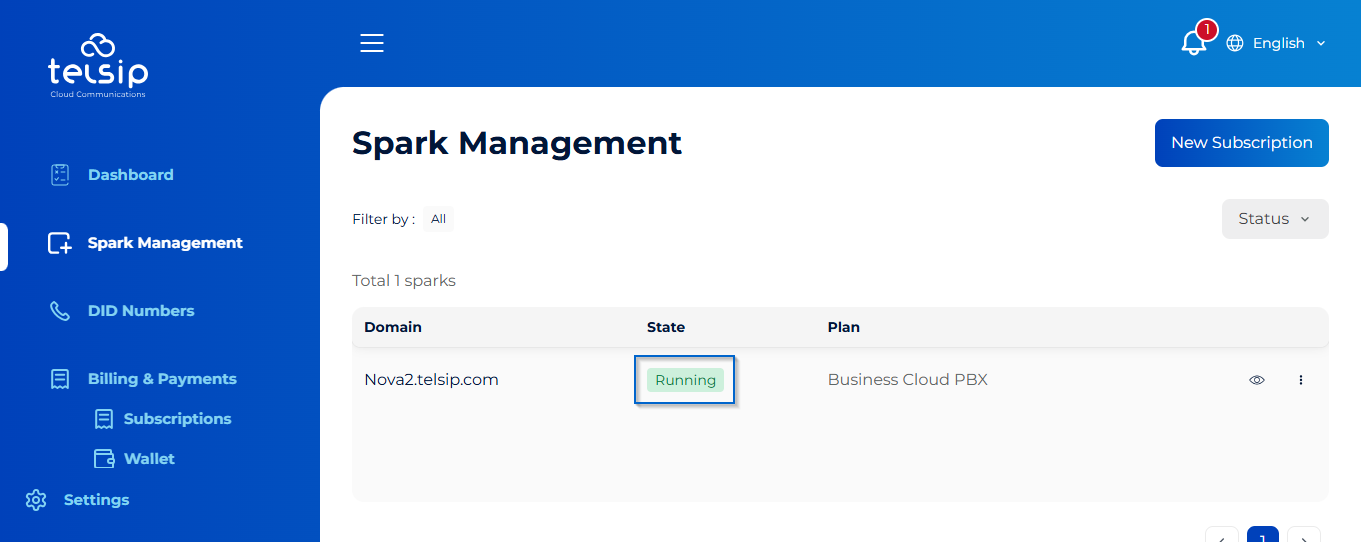Screen dimensions: 1366x542
Task: Toggle the hamburger sidebar menu
Action: point(372,43)
